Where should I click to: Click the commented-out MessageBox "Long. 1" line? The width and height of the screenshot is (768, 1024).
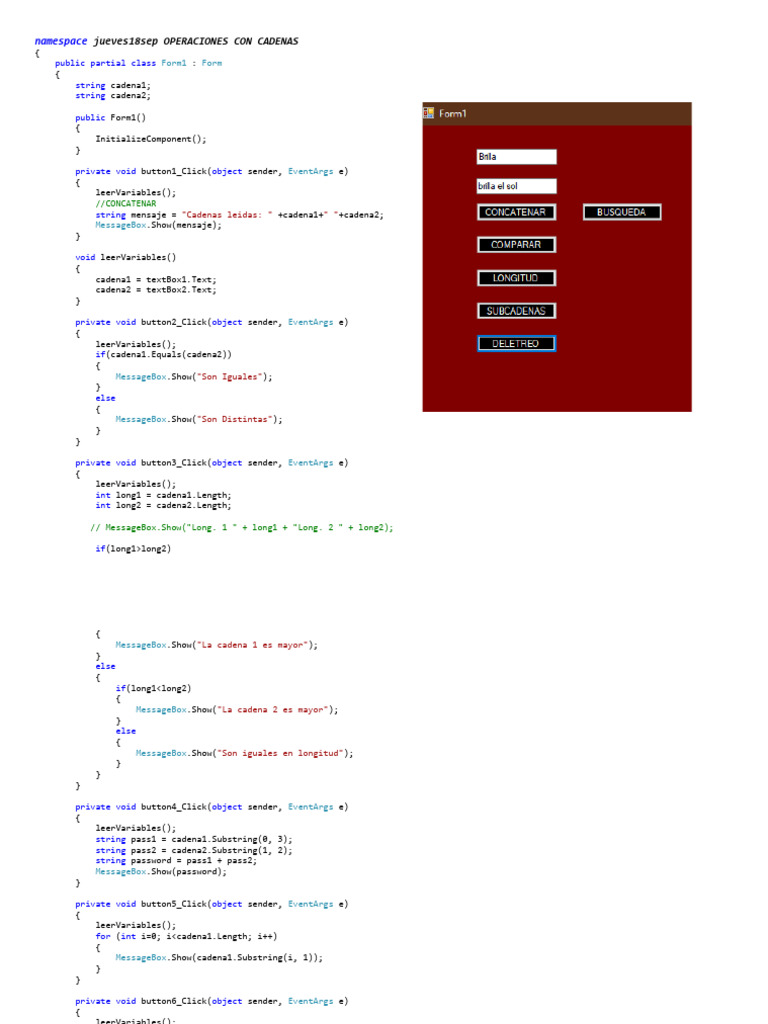tap(242, 528)
